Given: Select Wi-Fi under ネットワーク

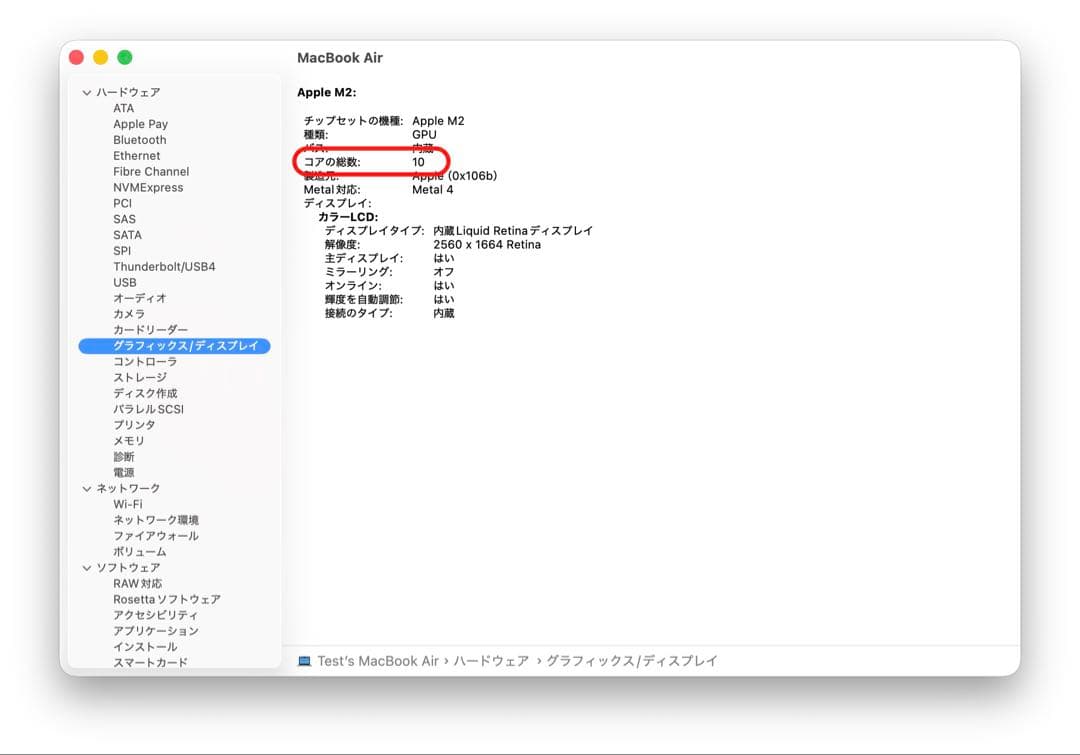Looking at the screenshot, I should pos(128,503).
